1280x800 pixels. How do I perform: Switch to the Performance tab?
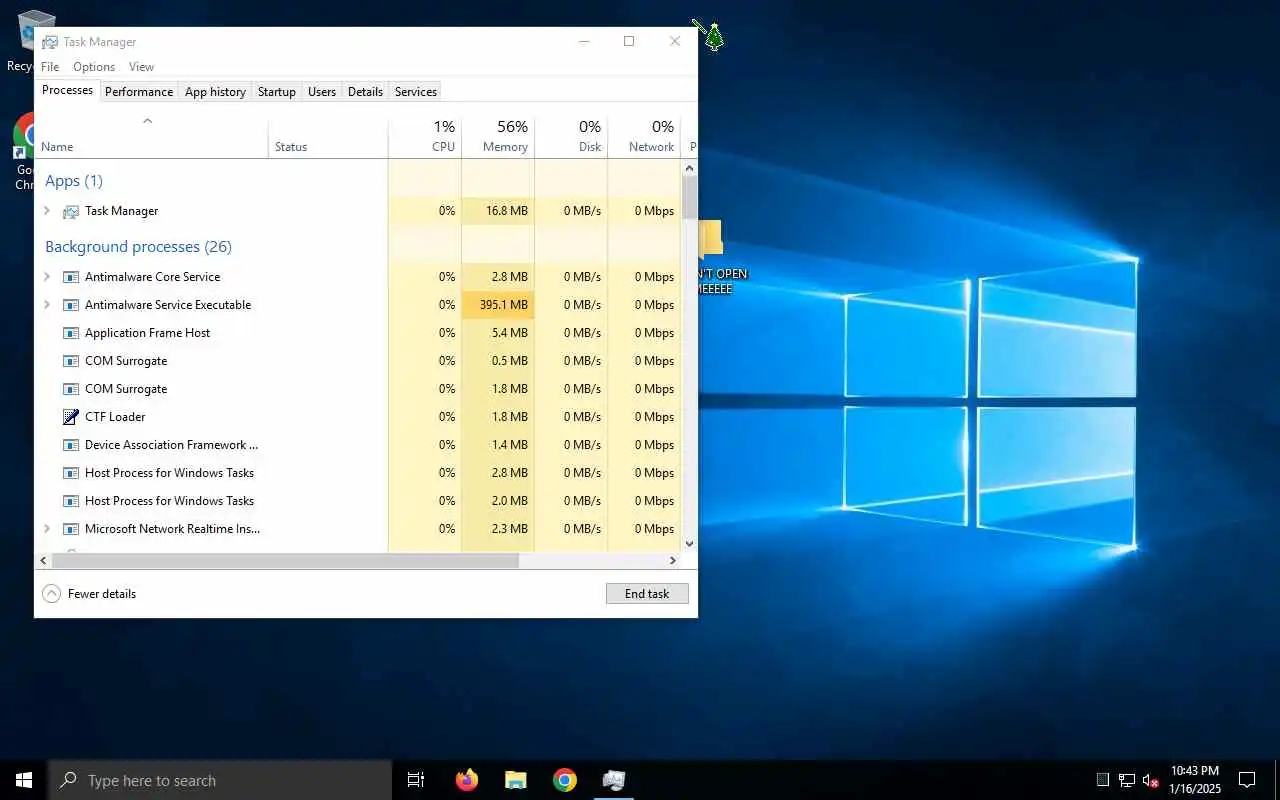[x=139, y=92]
